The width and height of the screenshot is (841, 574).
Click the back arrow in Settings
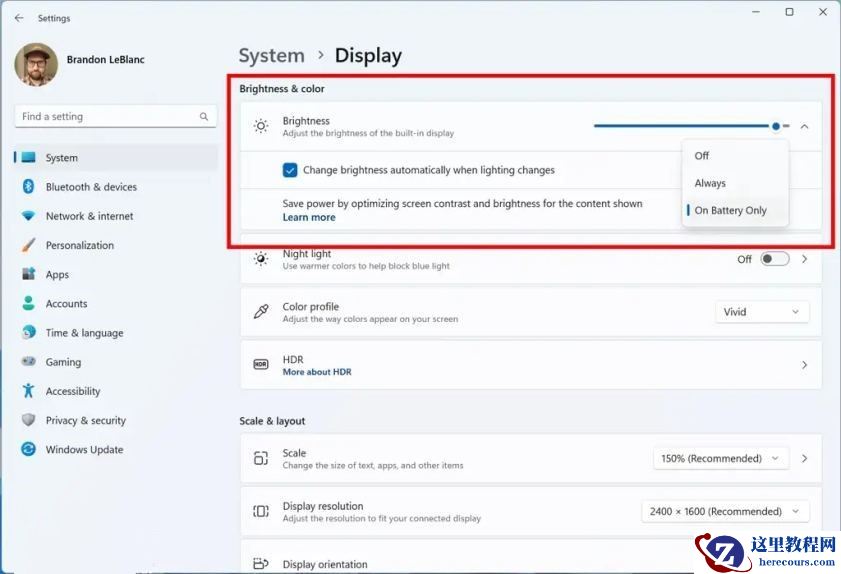point(19,18)
